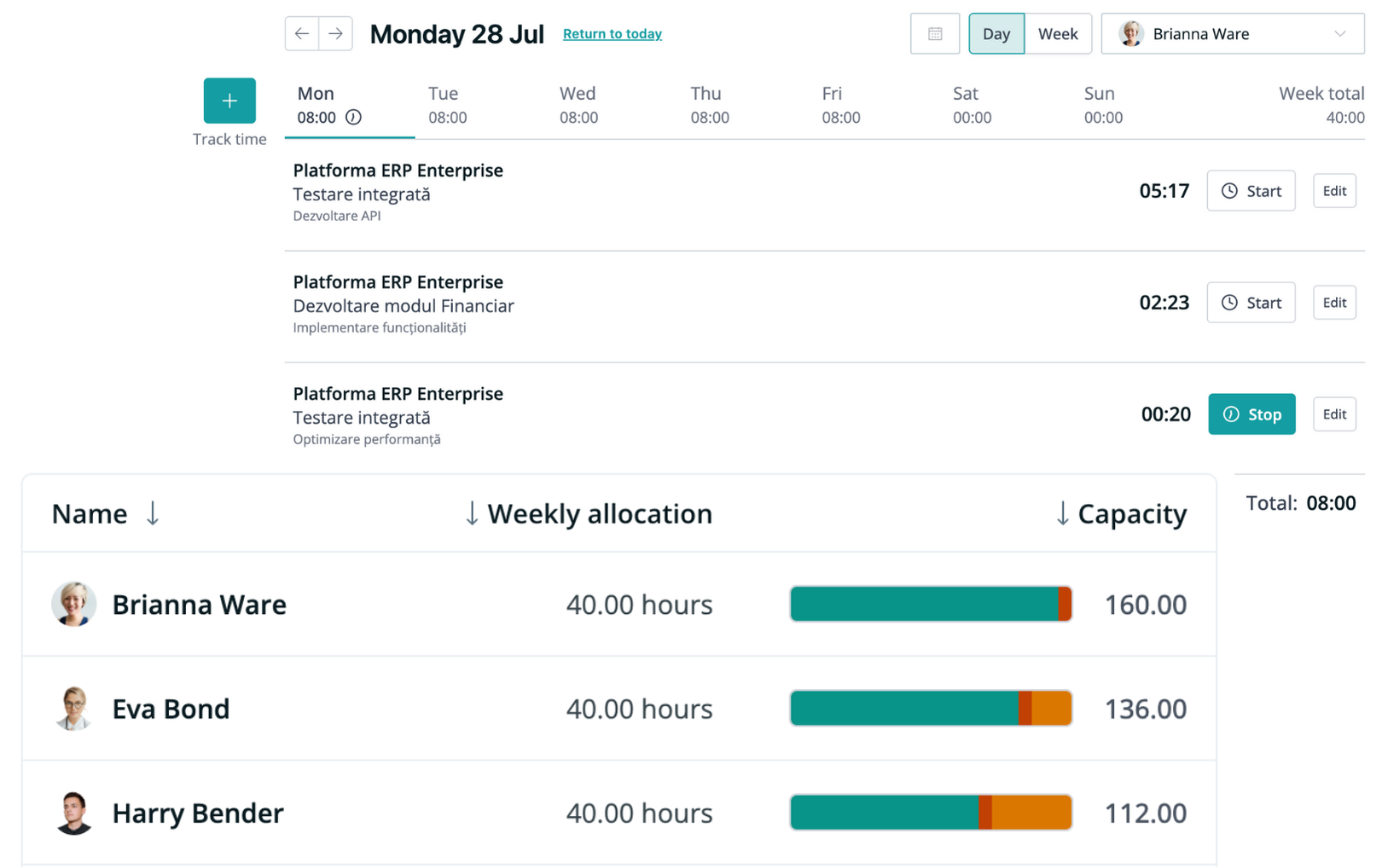The width and height of the screenshot is (1382, 868).
Task: Edit the Dezvoltare modul Financiar entry
Action: pos(1334,303)
